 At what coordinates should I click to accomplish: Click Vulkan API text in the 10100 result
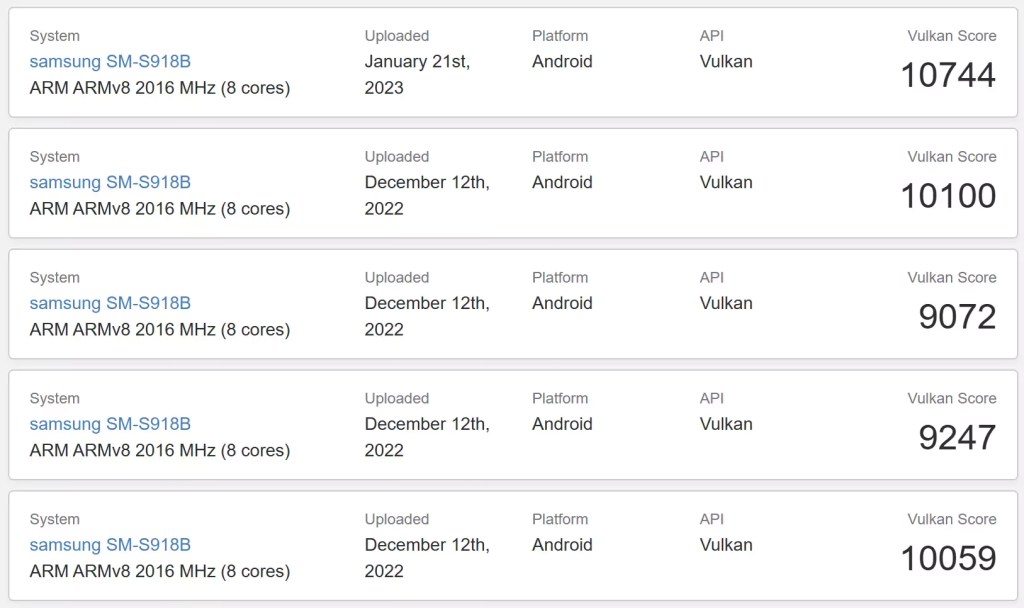pyautogui.click(x=726, y=182)
